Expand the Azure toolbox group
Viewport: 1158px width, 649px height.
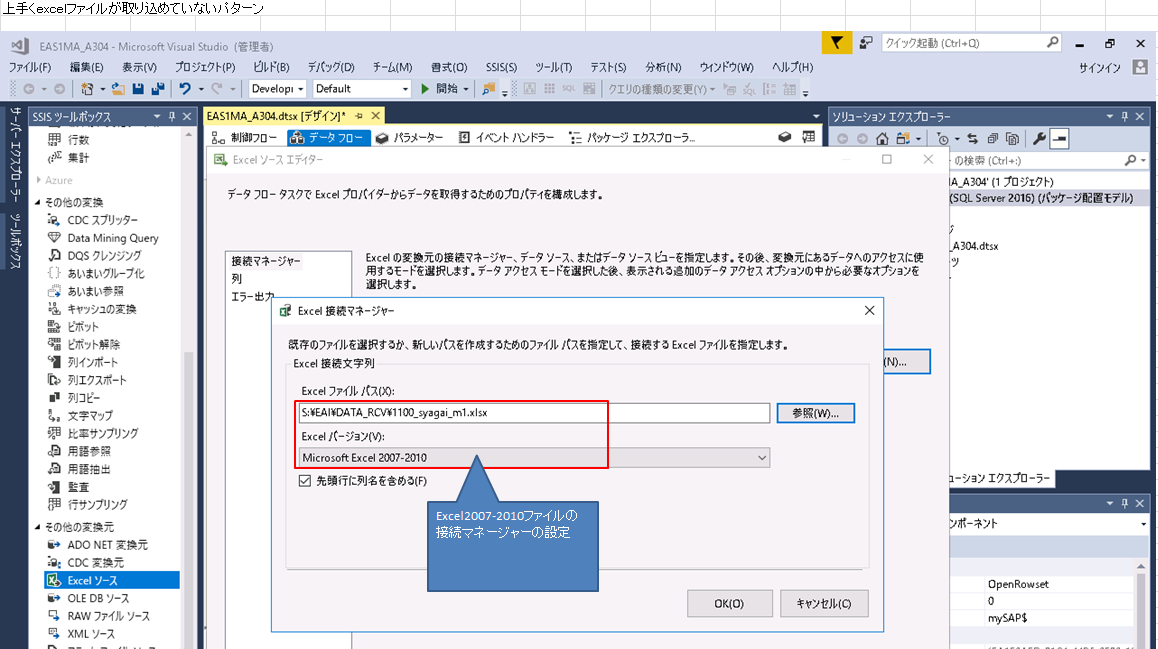tap(38, 180)
